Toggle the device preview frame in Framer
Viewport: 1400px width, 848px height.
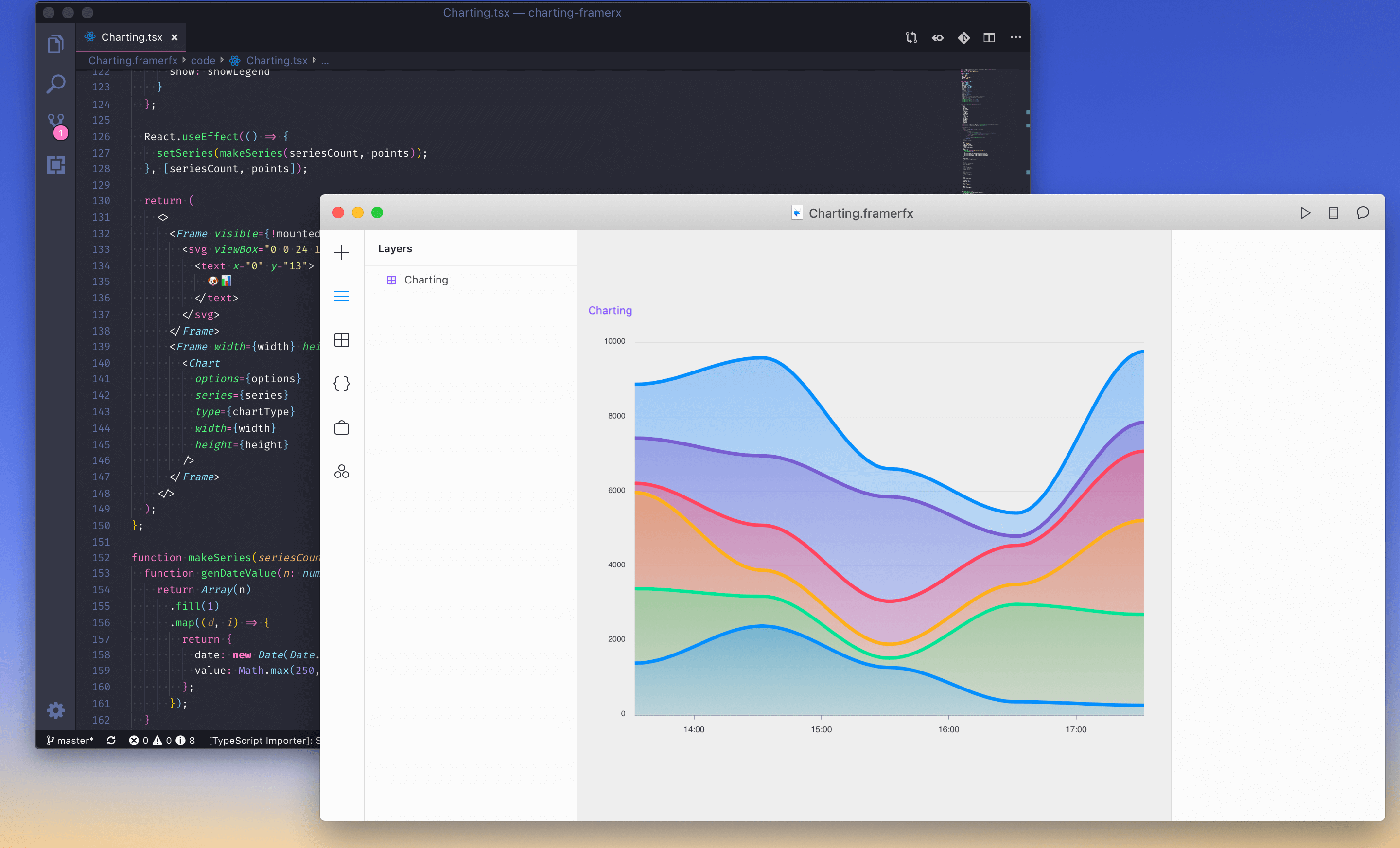[x=1333, y=213]
